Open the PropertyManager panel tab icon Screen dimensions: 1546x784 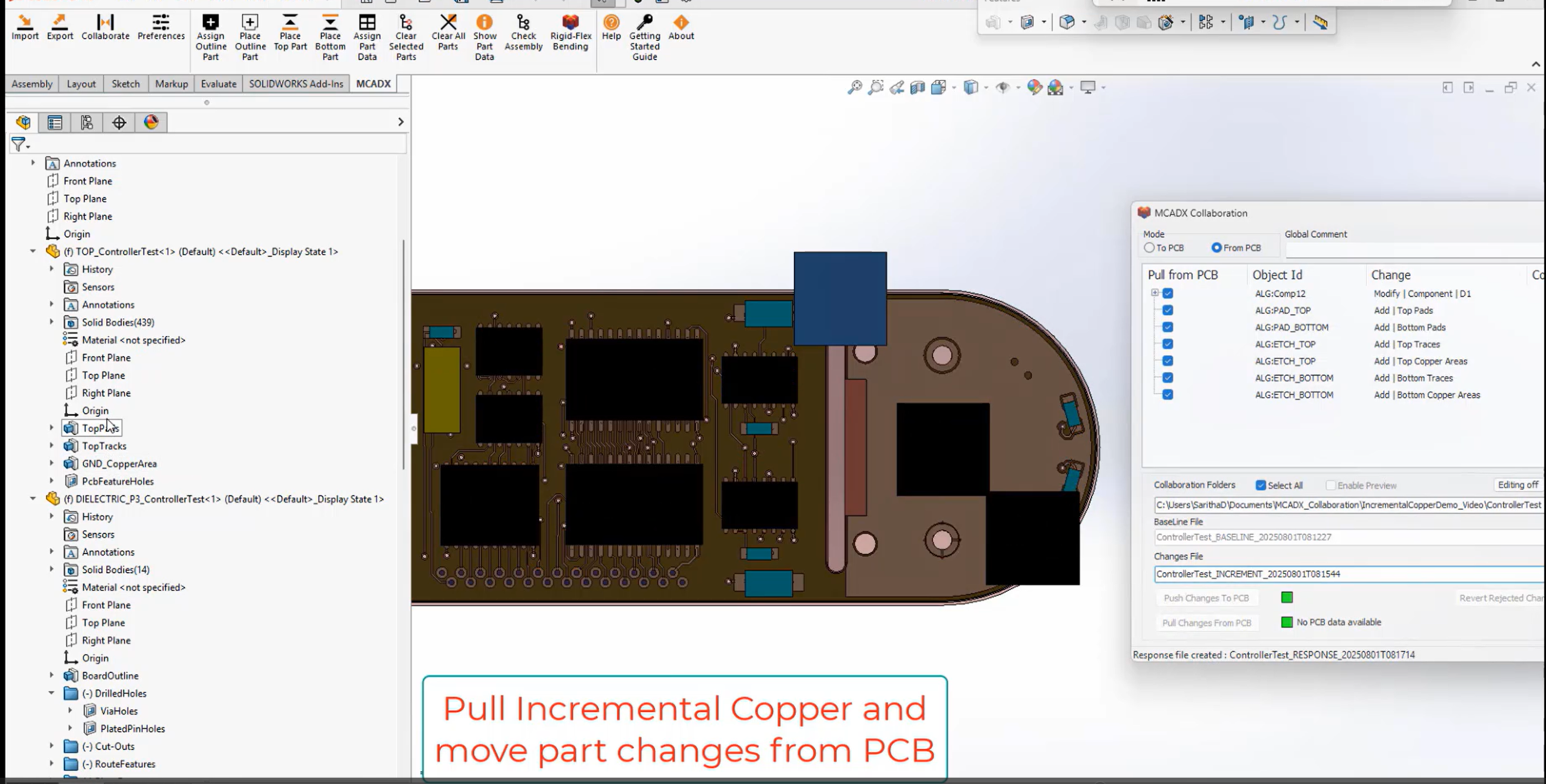tap(55, 123)
